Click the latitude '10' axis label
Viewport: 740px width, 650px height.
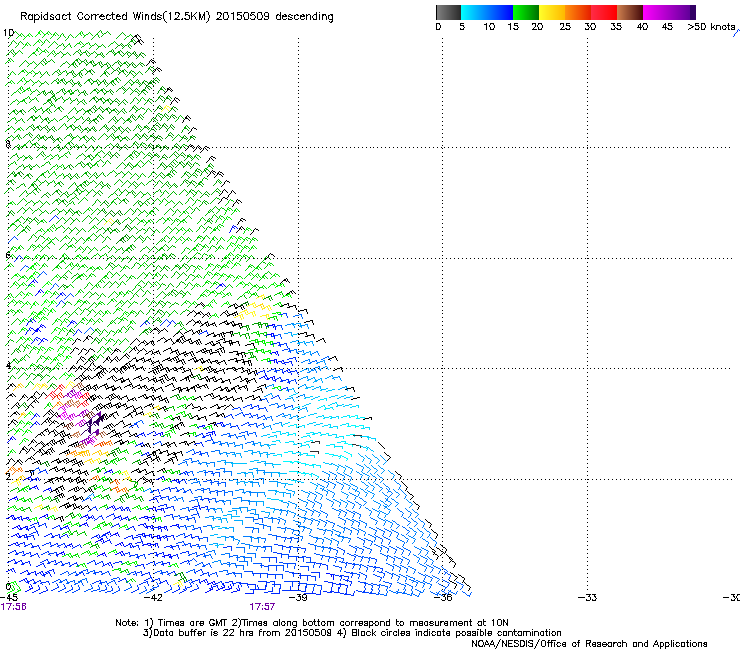click(x=8, y=33)
